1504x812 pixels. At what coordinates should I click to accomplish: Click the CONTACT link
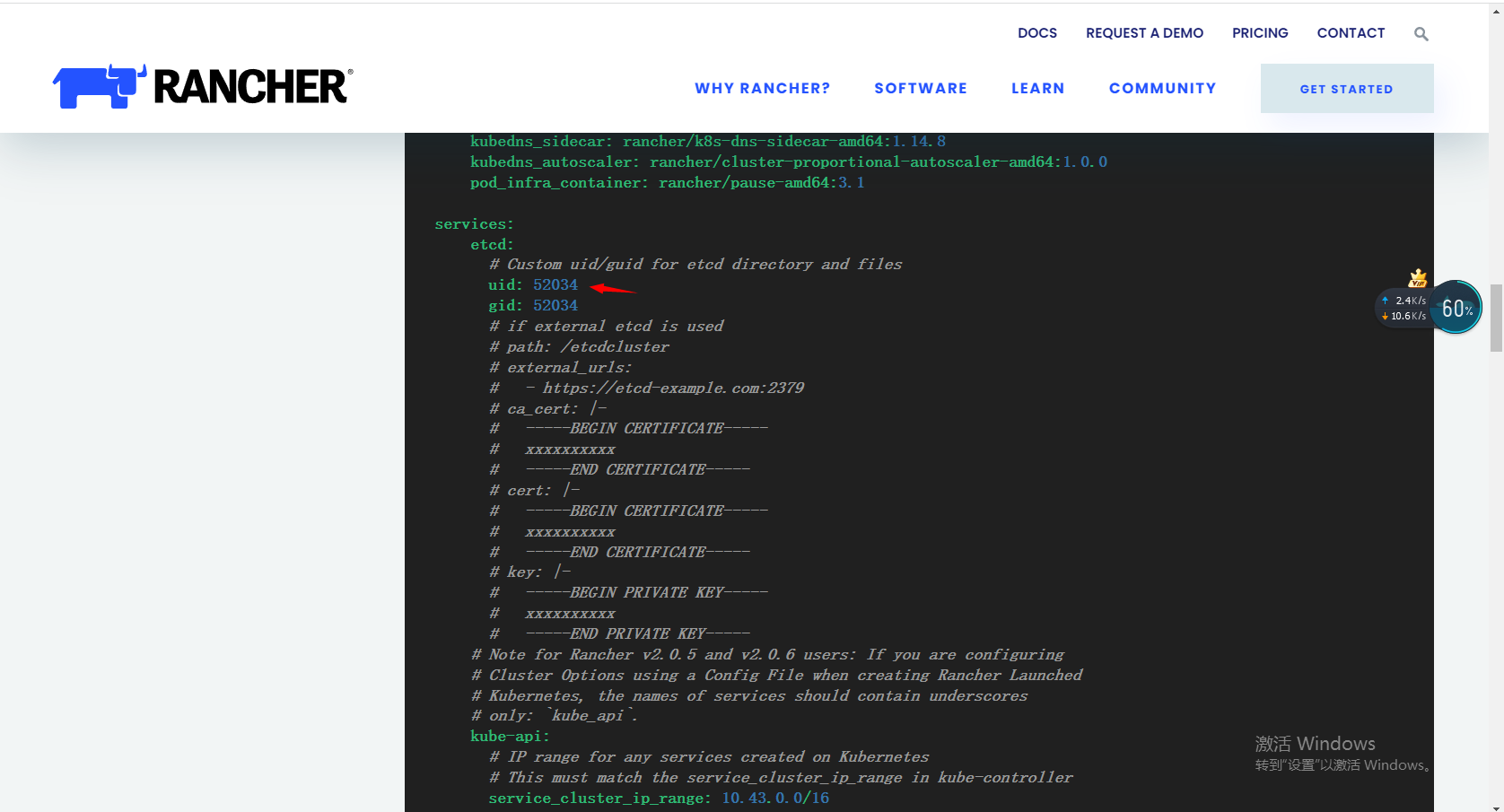(1351, 33)
